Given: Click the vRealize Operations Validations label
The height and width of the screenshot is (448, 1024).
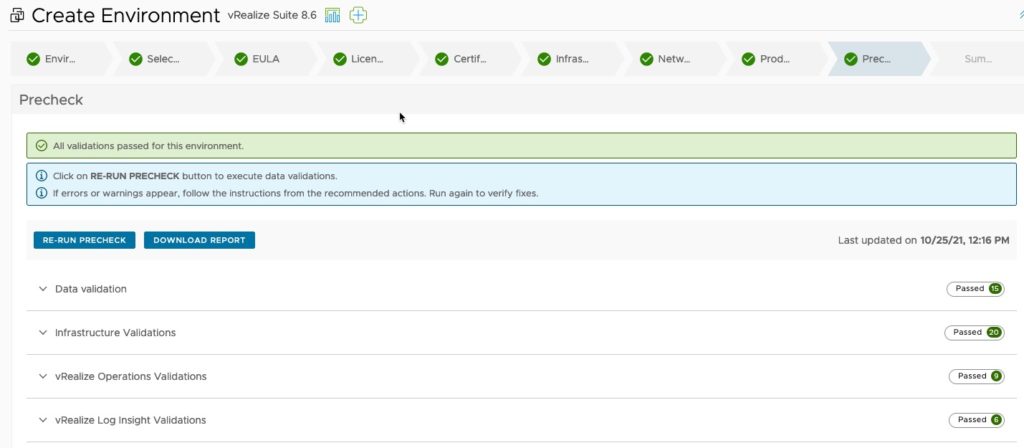Looking at the screenshot, I should pos(131,376).
